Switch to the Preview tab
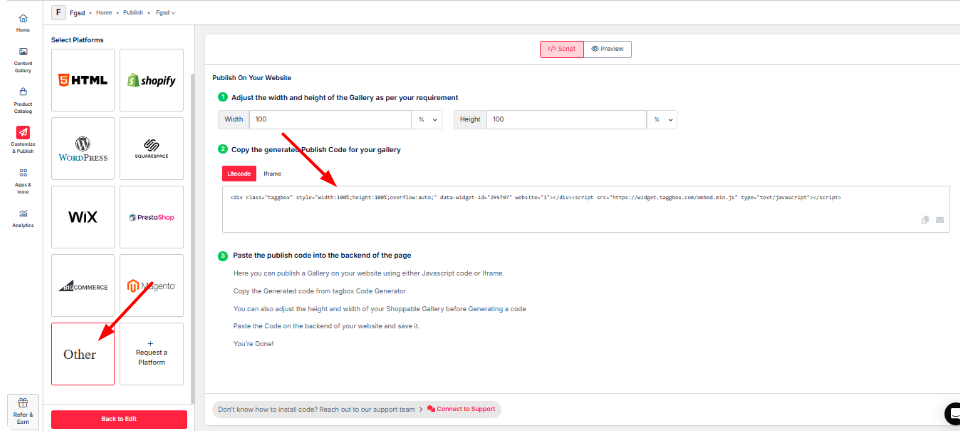Image resolution: width=960 pixels, height=436 pixels. click(607, 49)
